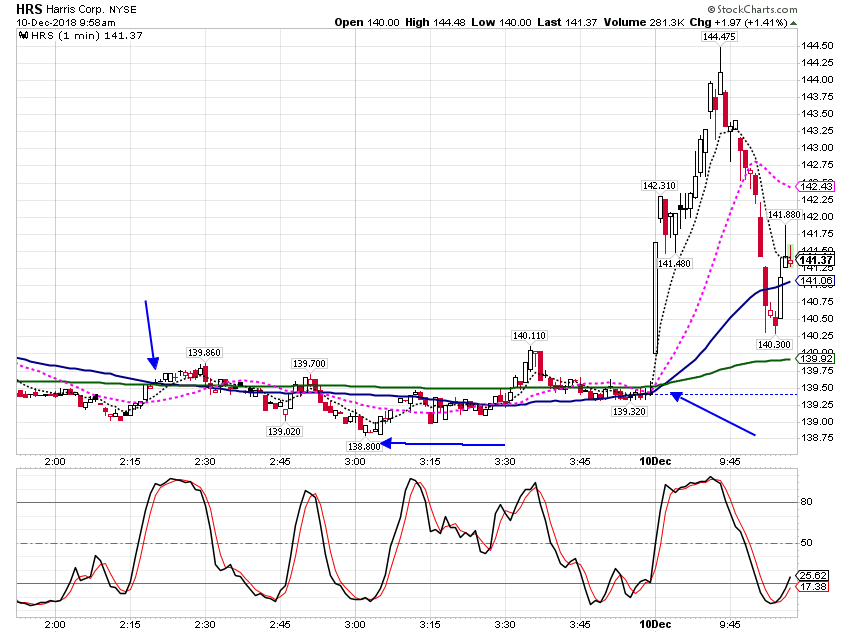Image resolution: width=850 pixels, height=633 pixels.
Task: Click the 139.860 price label
Action: [204, 352]
